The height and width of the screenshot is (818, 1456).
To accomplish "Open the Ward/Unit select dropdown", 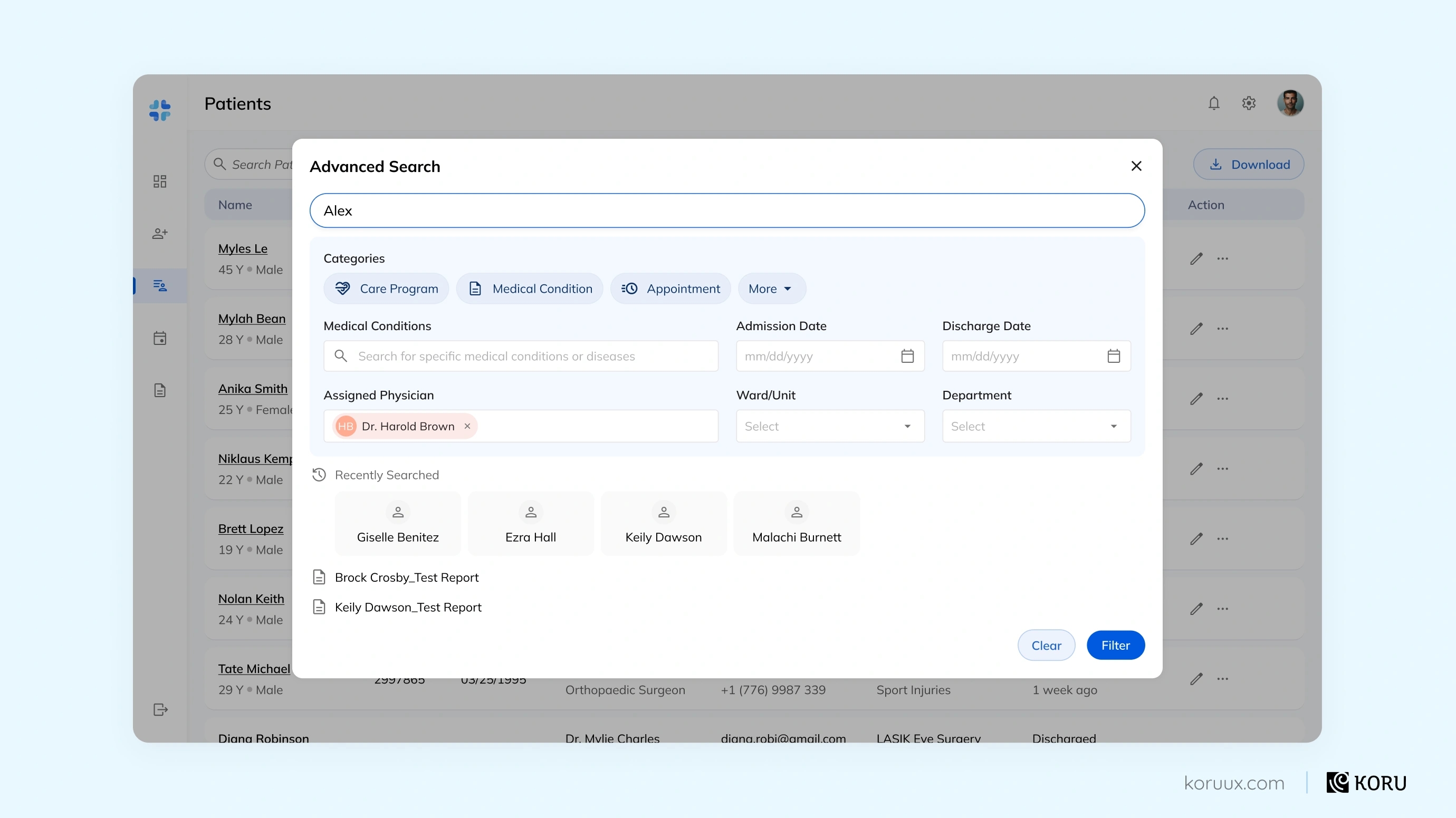I will click(830, 426).
